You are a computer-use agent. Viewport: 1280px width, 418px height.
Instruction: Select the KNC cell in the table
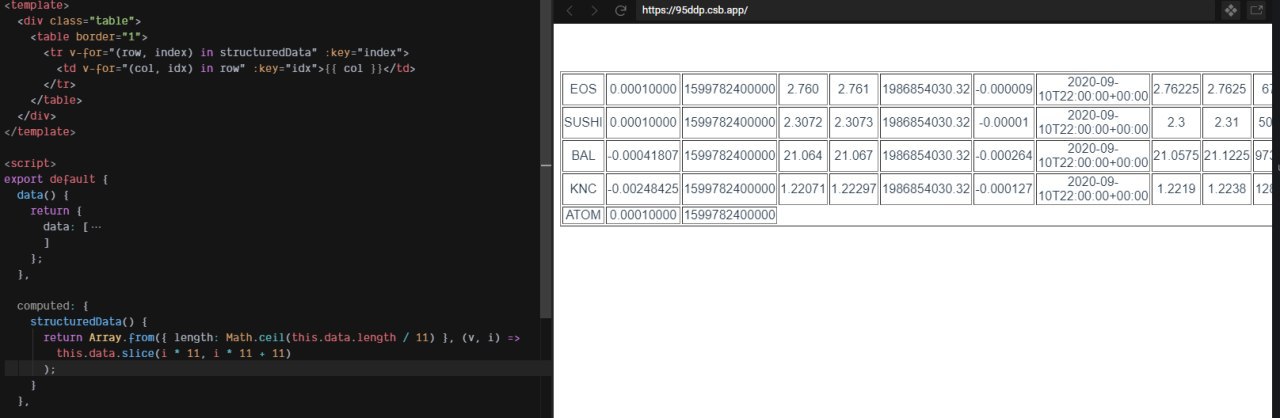tap(583, 189)
